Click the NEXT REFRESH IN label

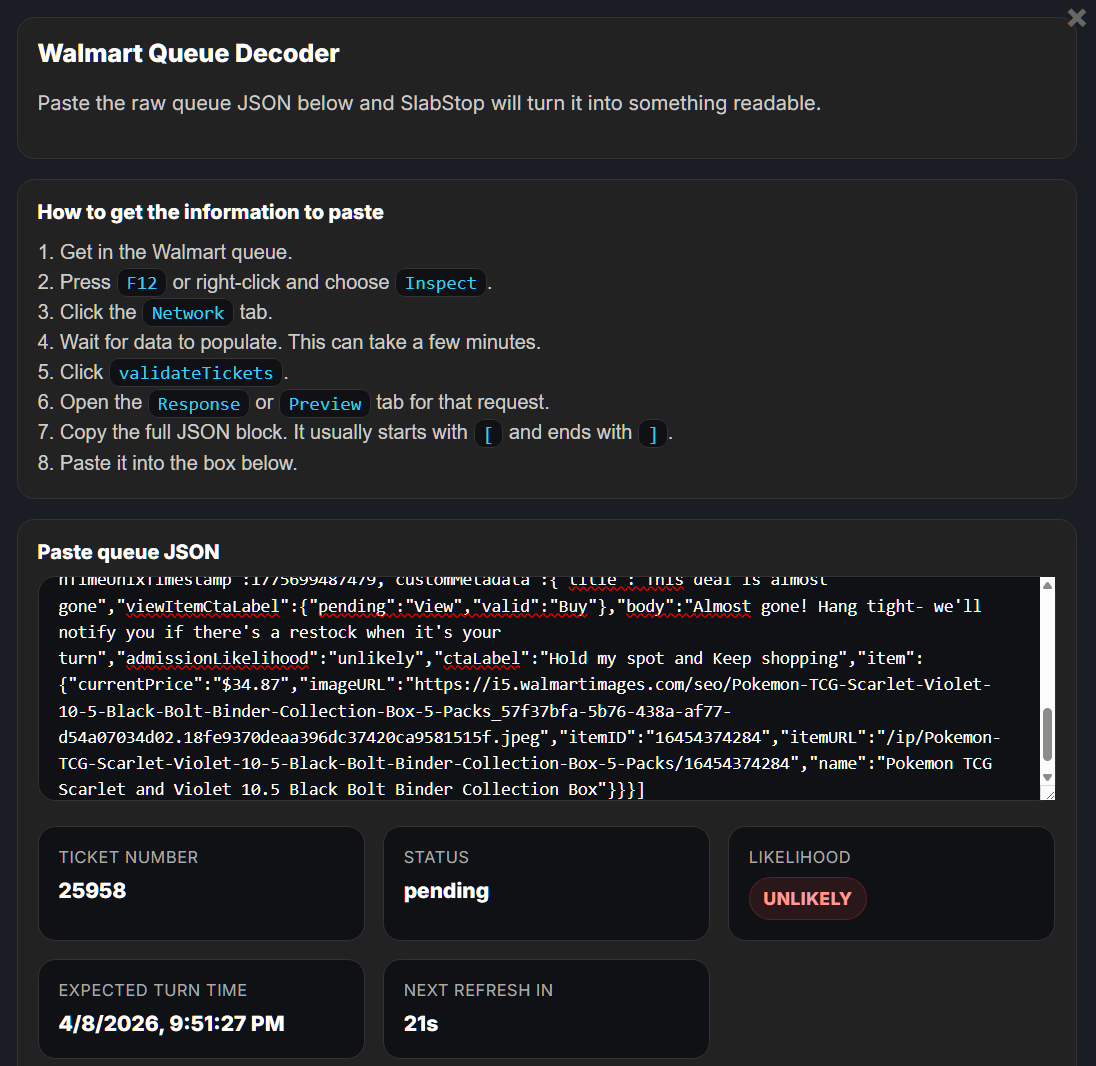[478, 990]
